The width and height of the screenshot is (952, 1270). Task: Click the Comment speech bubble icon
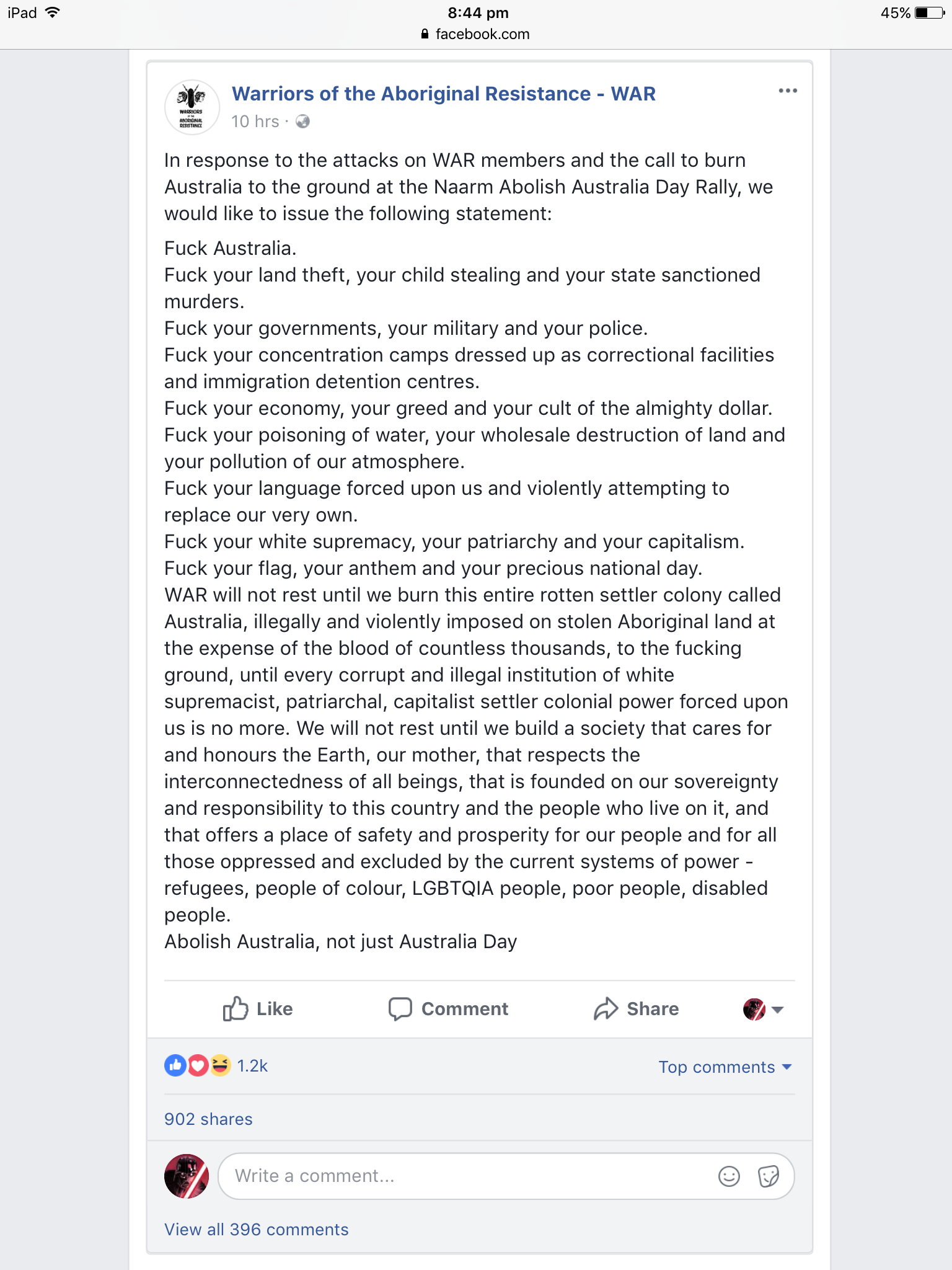tap(400, 1008)
